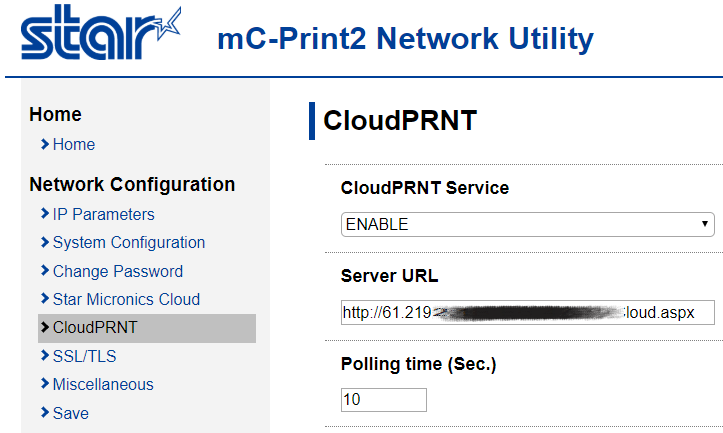Image resolution: width=723 pixels, height=433 pixels.
Task: Open the Change Password page
Action: point(118,271)
